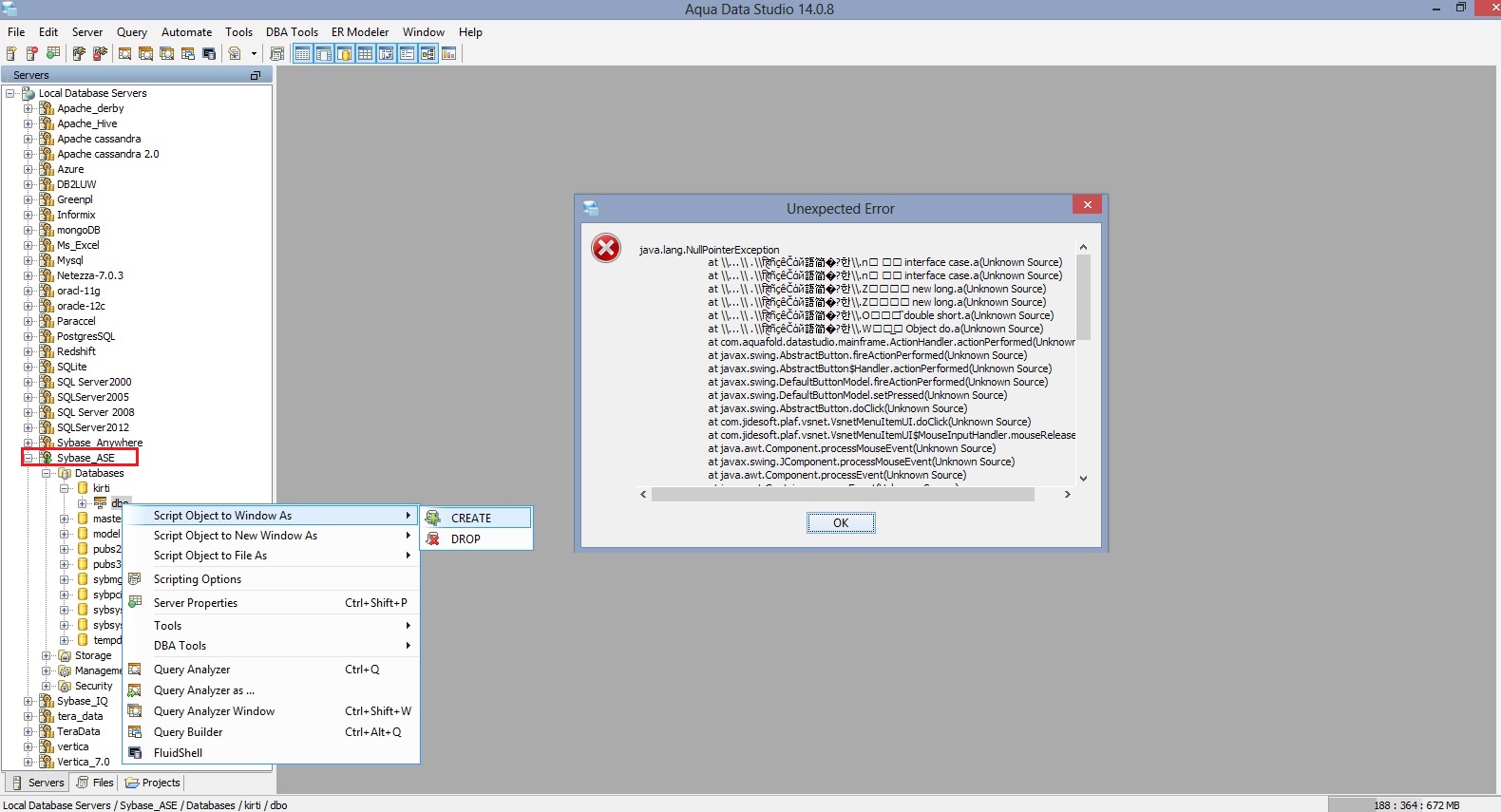Click the scroll right arrow in error dialog

(1068, 494)
